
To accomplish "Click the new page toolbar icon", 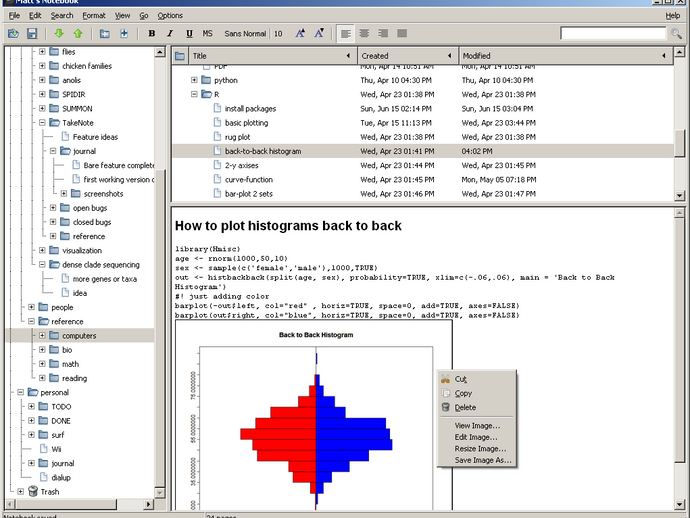I will pos(124,33).
